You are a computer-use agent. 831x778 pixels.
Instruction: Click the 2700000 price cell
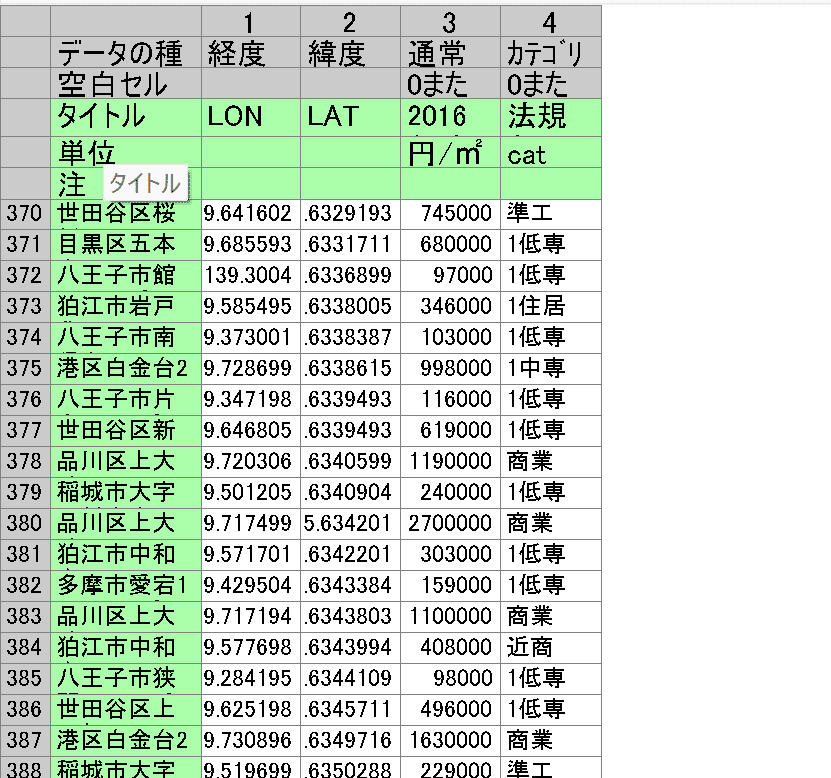(450, 524)
